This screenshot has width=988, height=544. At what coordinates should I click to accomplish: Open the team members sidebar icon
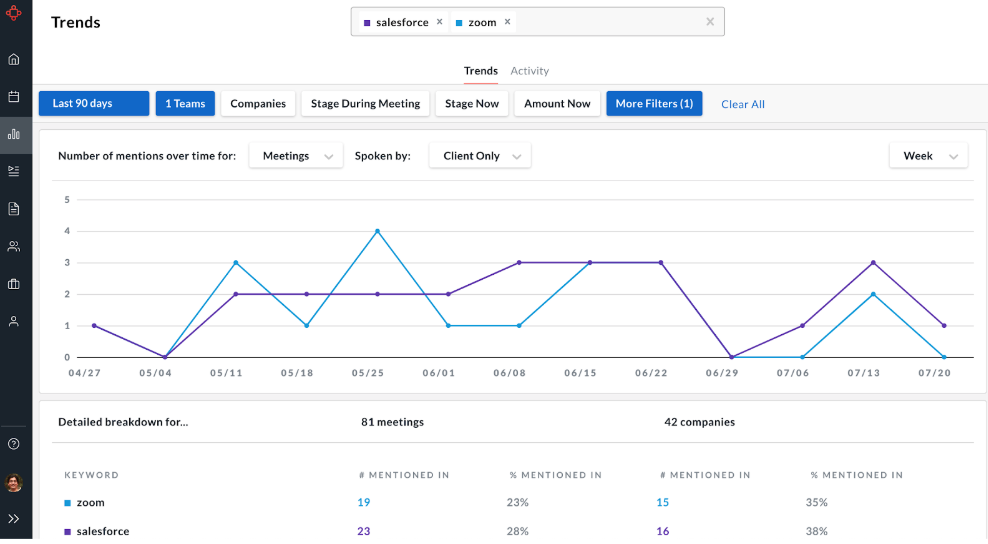pyautogui.click(x=14, y=246)
